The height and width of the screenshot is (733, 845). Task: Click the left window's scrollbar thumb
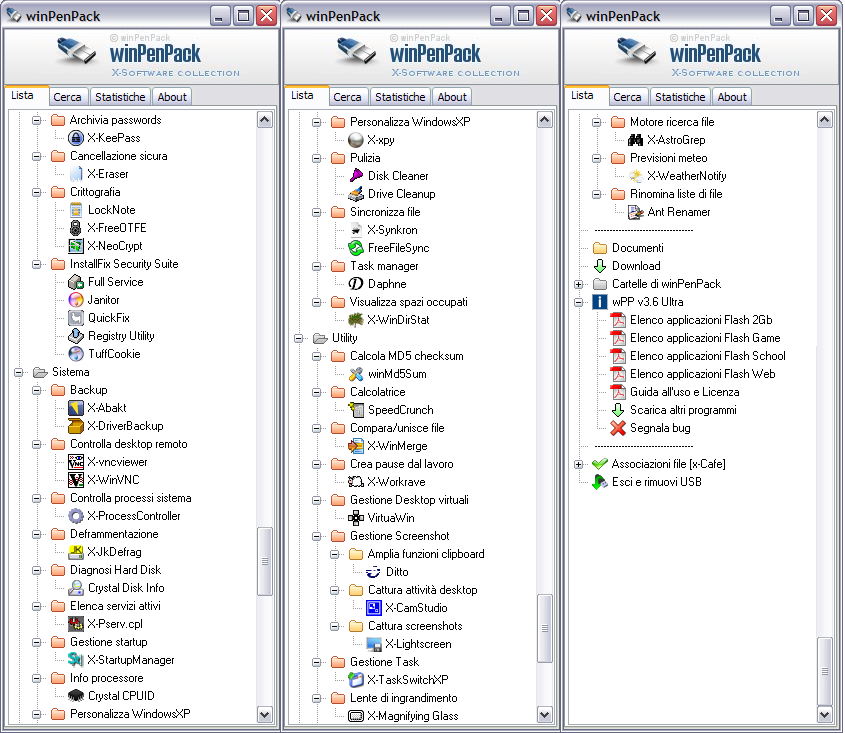pyautogui.click(x=265, y=561)
